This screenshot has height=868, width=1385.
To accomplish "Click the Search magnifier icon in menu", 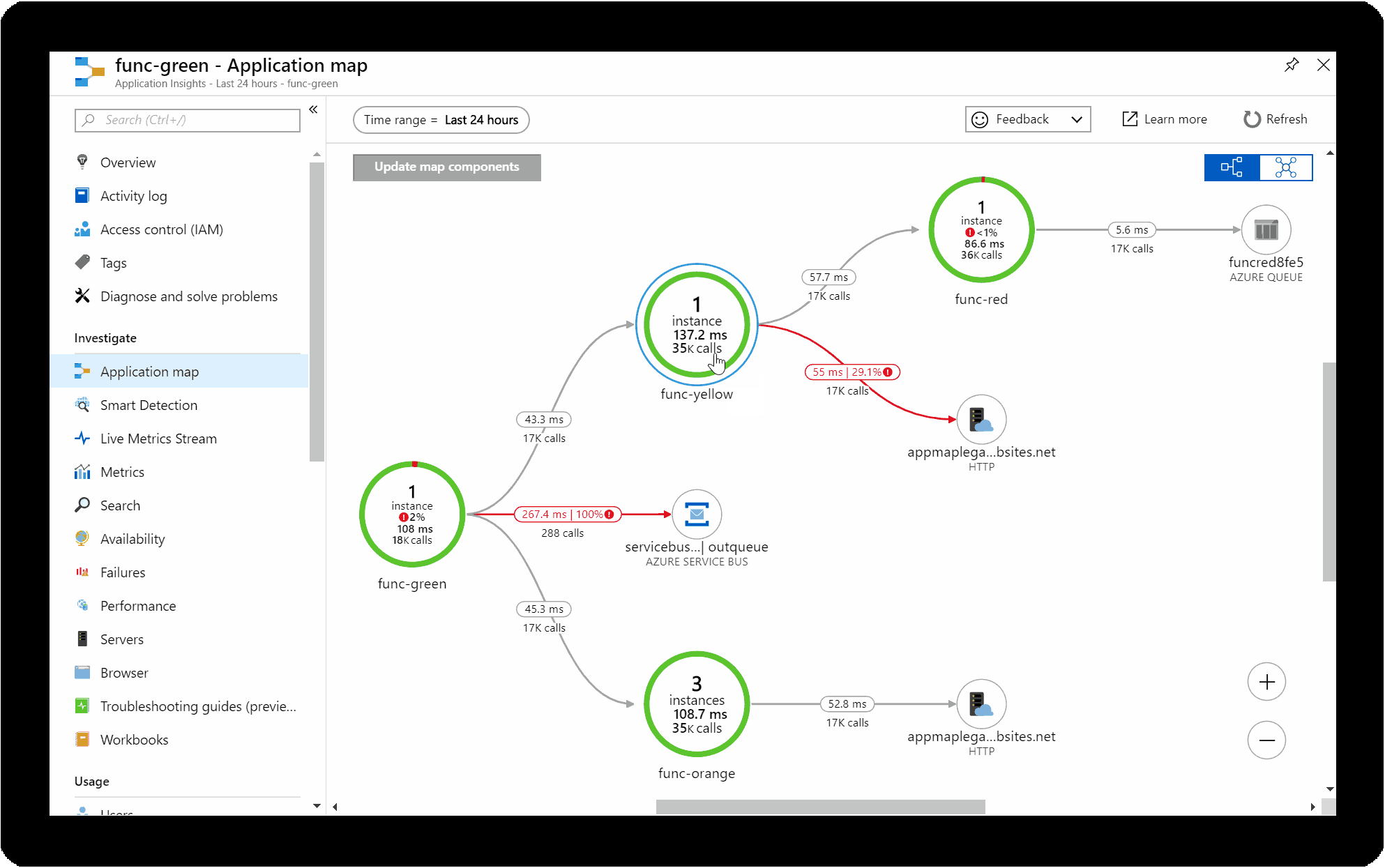I will click(82, 505).
